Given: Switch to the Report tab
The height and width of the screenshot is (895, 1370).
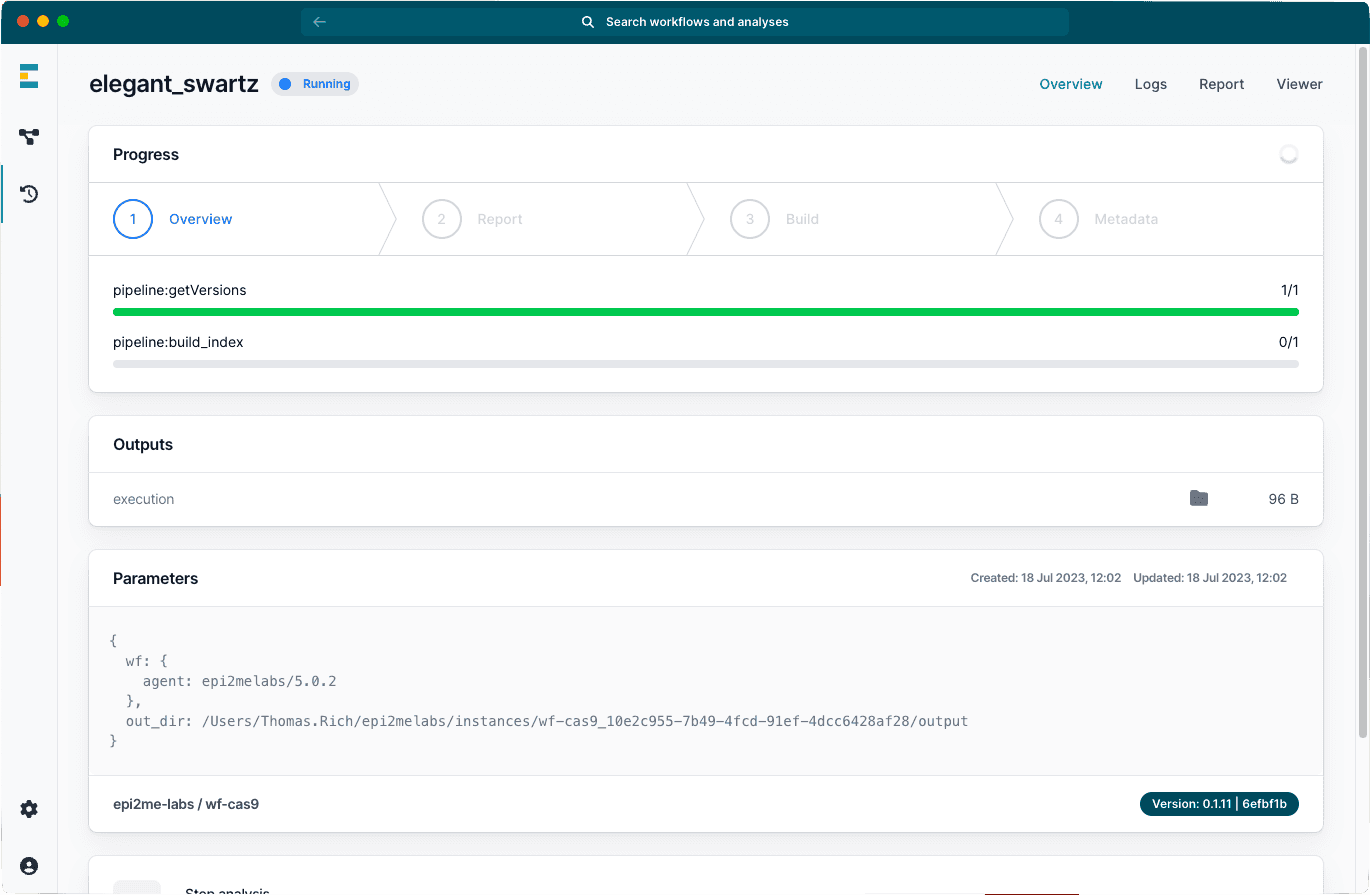Looking at the screenshot, I should click(x=1221, y=84).
